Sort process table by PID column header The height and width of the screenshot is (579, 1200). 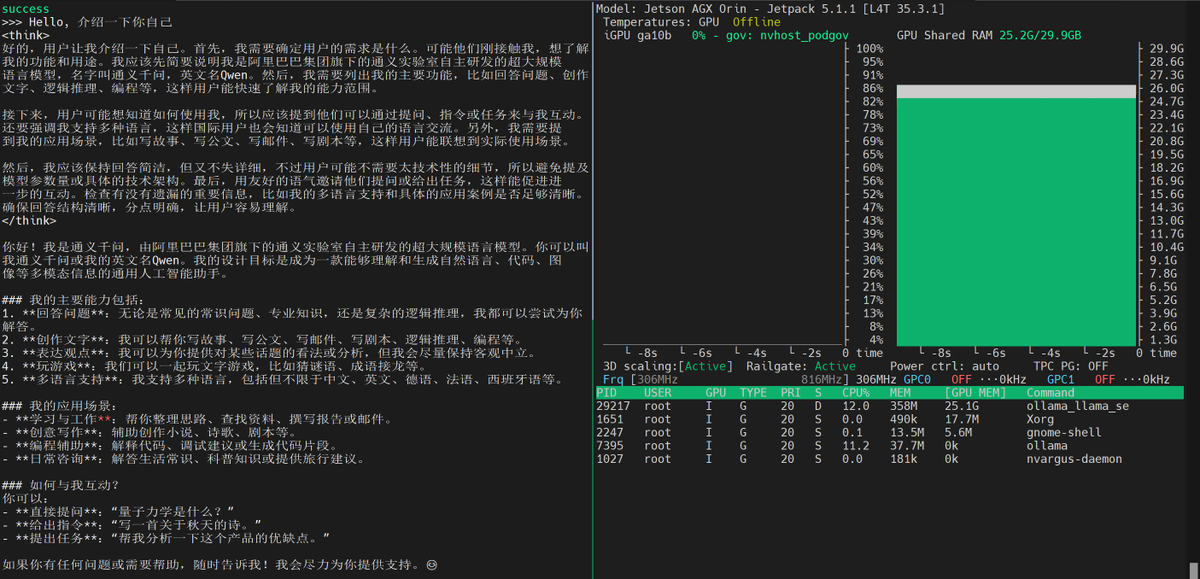click(608, 393)
